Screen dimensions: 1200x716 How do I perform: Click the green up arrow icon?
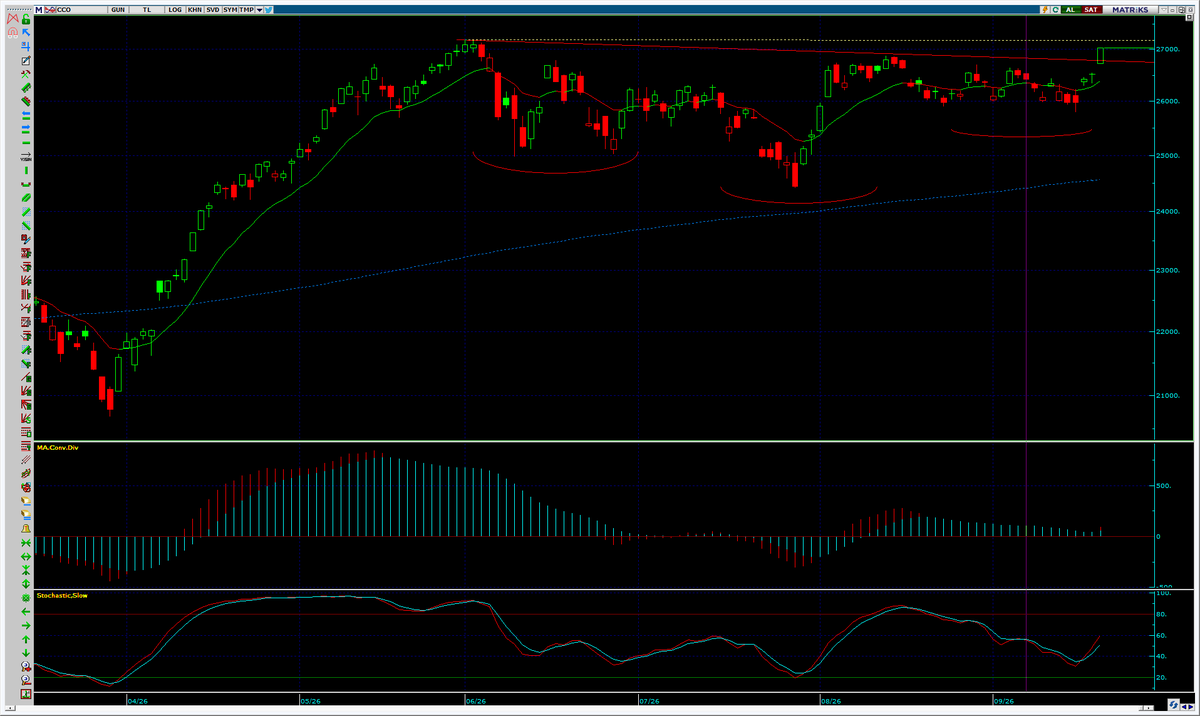tap(26, 639)
